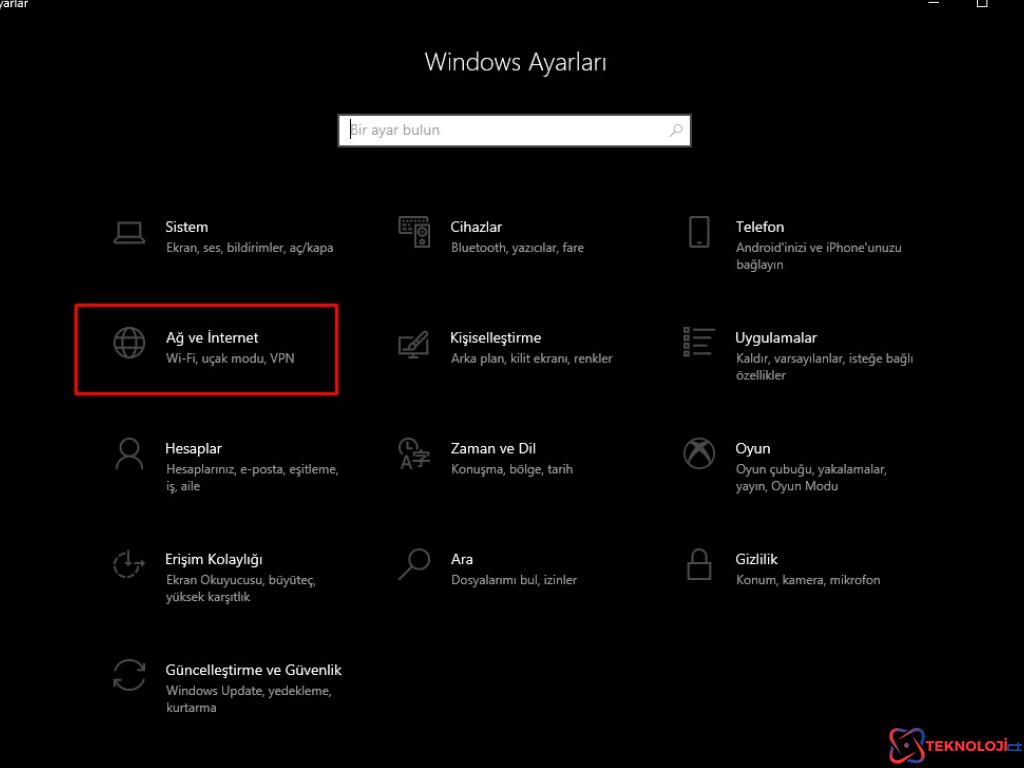Click the highlighted Ağ ve İnternet globe icon
Image resolution: width=1024 pixels, height=768 pixels.
click(129, 342)
